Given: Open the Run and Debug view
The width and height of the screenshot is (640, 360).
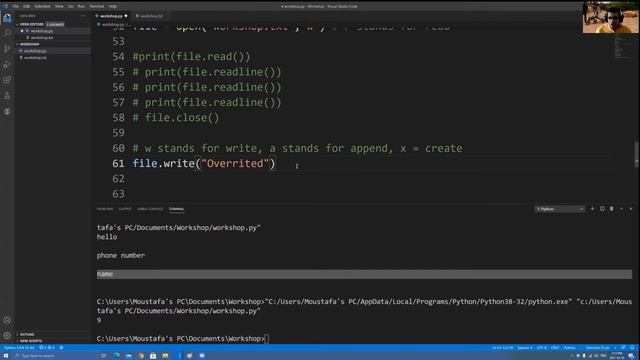Looking at the screenshot, I should (x=7, y=64).
